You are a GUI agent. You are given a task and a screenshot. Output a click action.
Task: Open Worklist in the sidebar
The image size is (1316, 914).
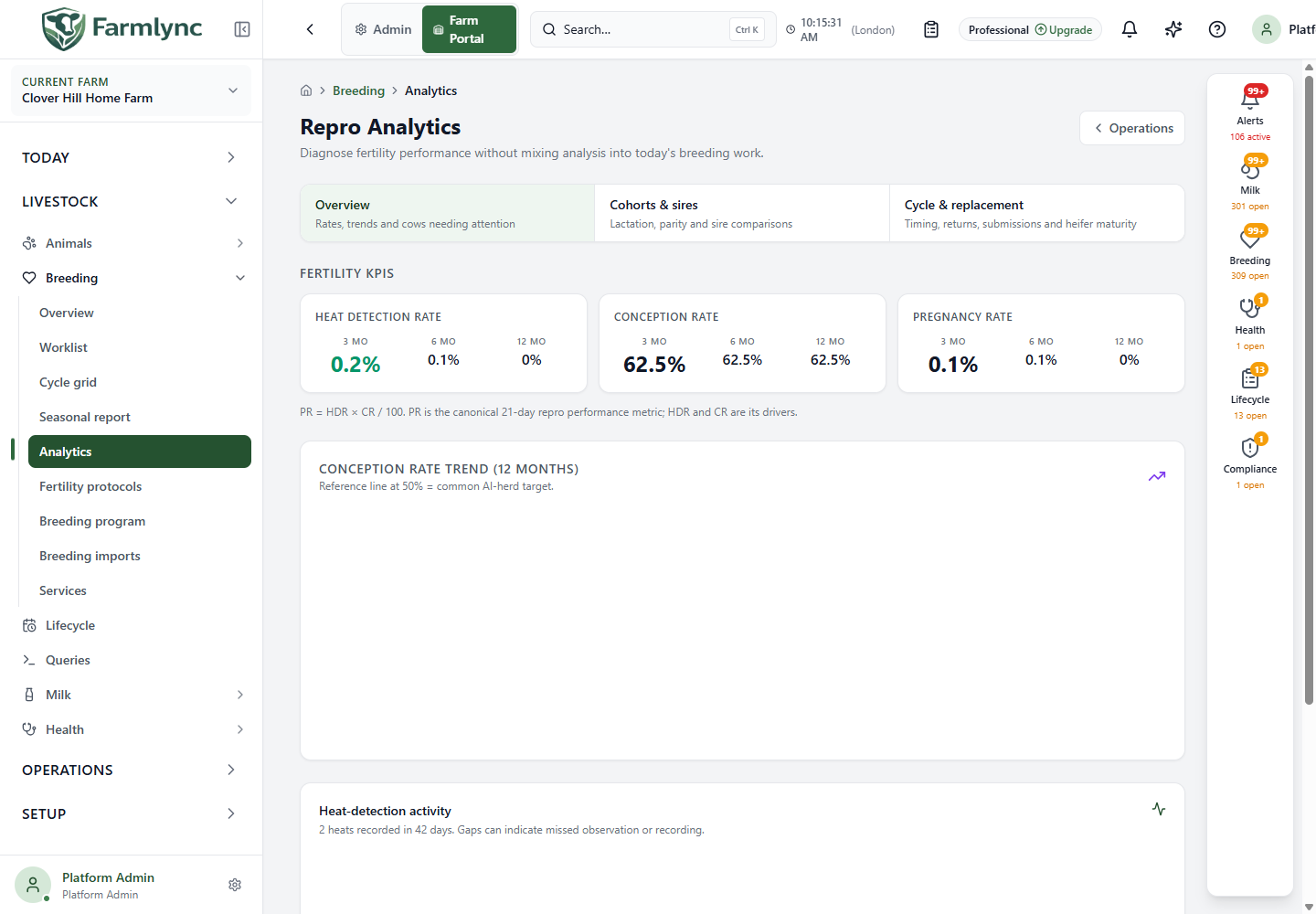(x=140, y=347)
